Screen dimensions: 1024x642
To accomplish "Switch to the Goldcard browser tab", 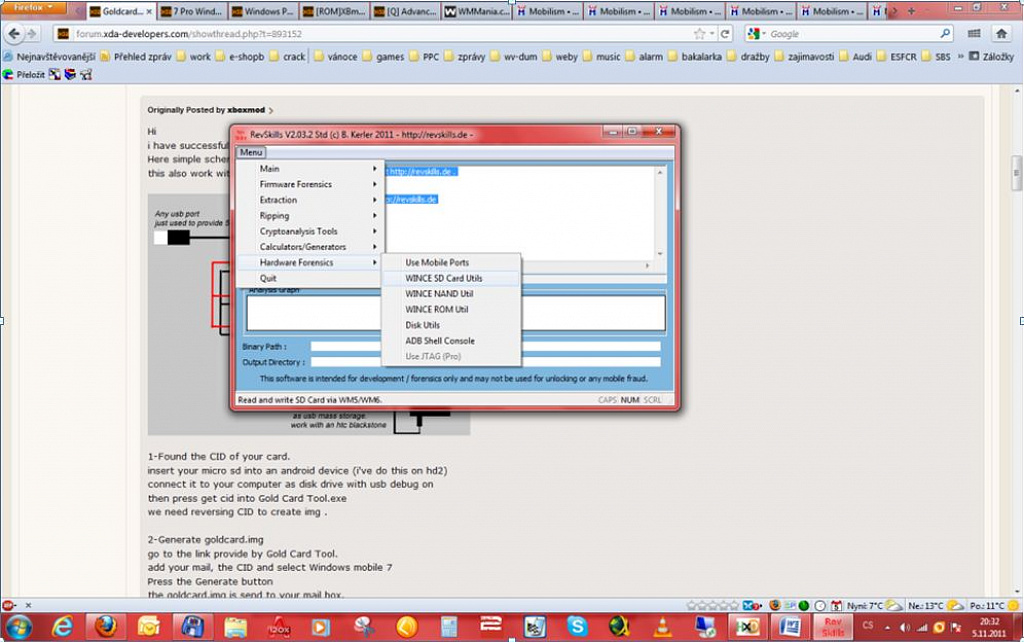I will click(x=120, y=11).
